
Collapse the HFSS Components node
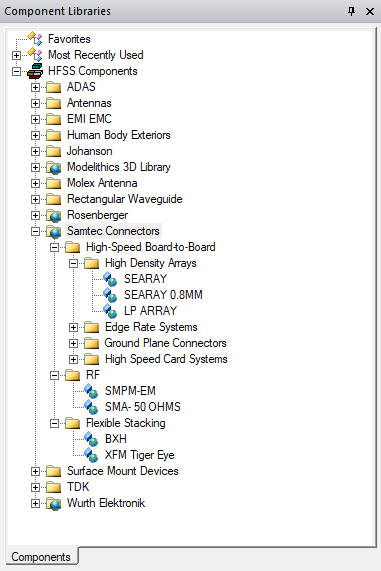tap(16, 71)
